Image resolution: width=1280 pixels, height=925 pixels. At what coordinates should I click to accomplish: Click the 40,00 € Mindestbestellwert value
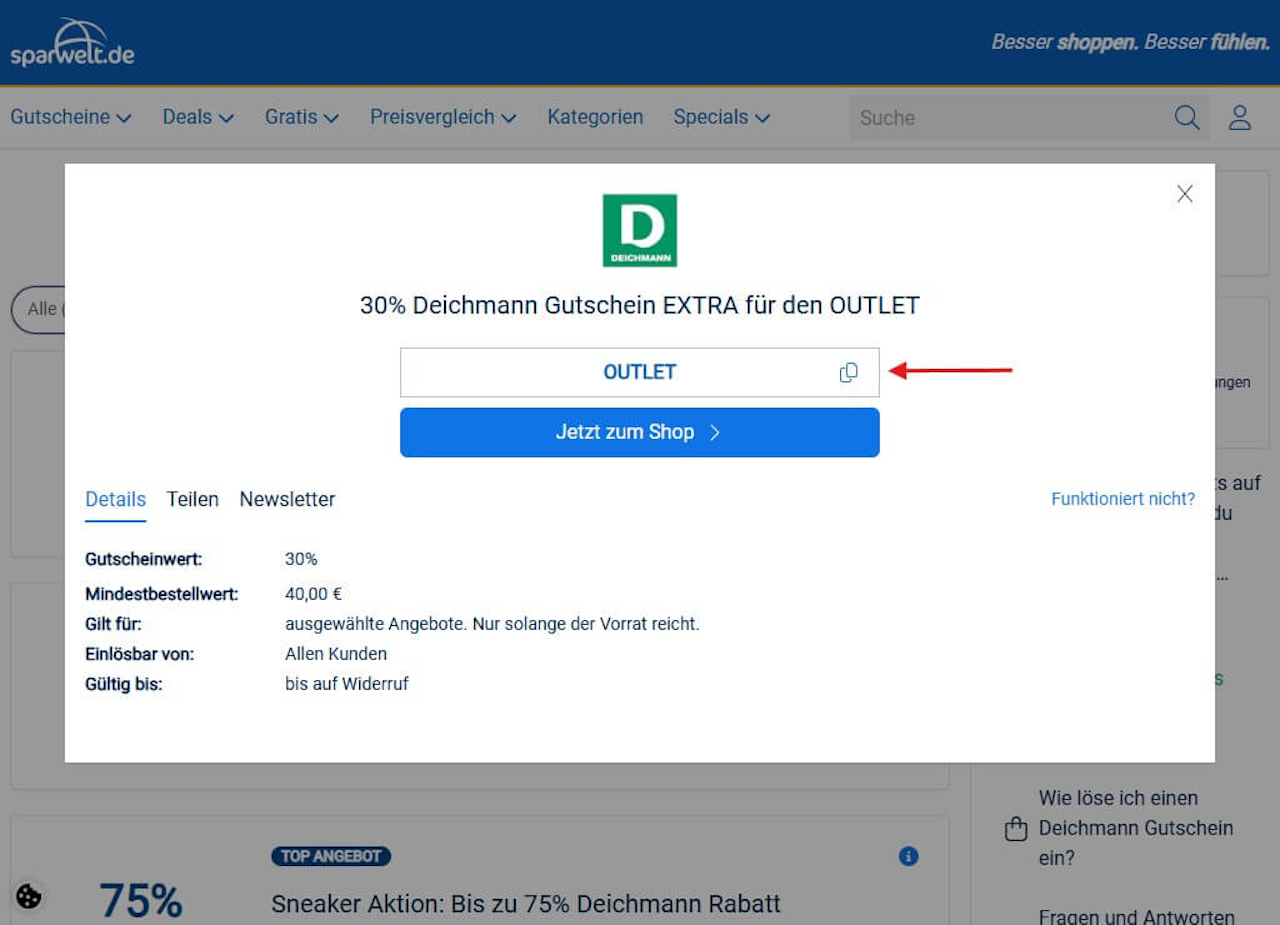click(x=314, y=594)
